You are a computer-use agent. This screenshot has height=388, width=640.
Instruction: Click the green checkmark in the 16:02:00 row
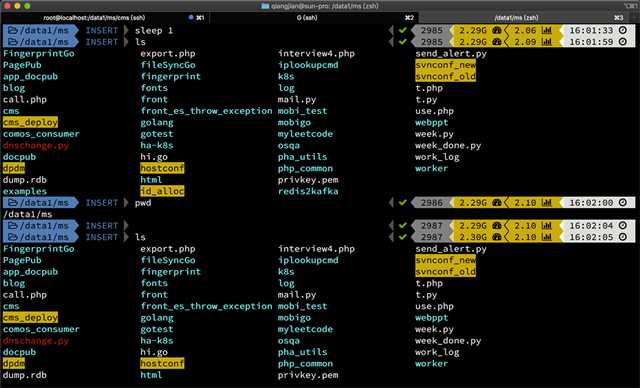pos(403,202)
